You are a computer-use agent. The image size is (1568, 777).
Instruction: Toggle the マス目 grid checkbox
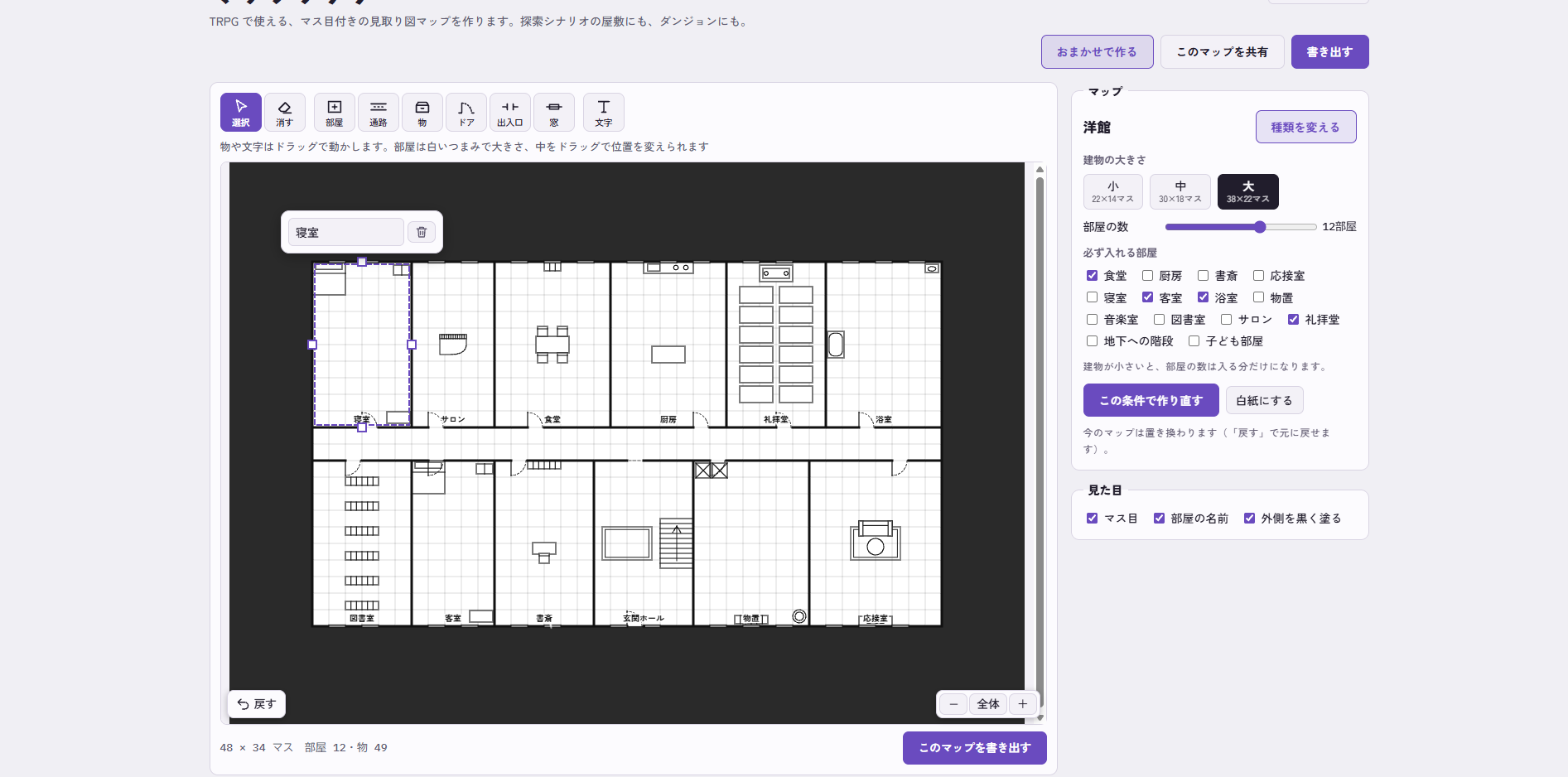(1092, 518)
